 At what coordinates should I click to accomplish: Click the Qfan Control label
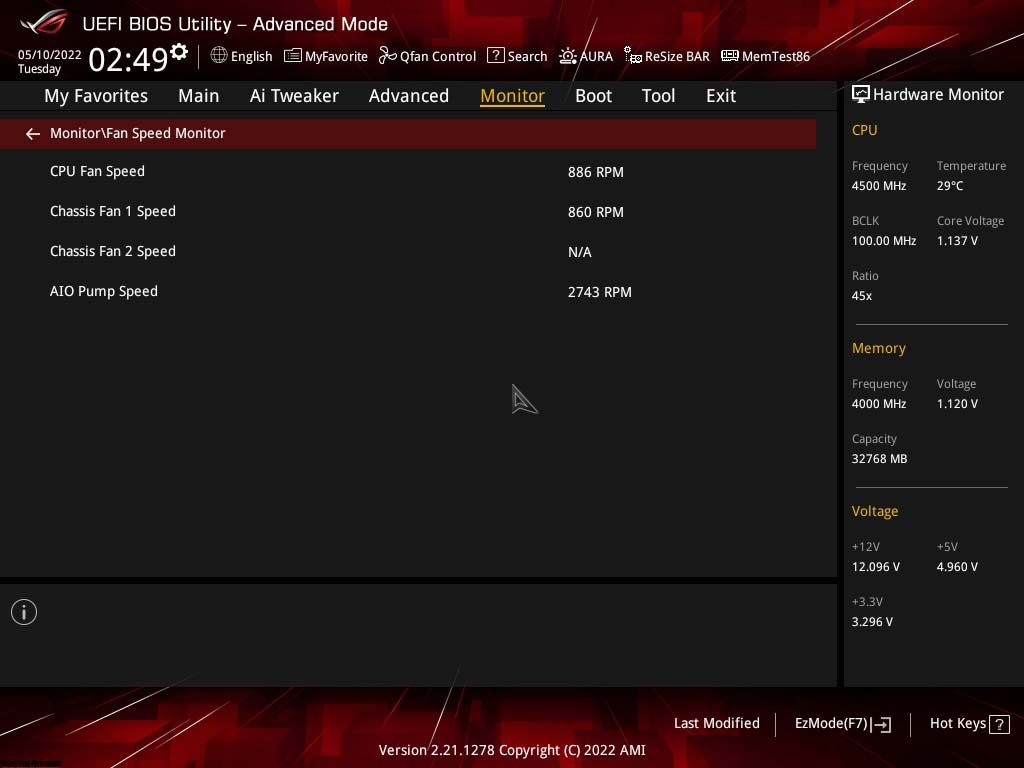(438, 57)
